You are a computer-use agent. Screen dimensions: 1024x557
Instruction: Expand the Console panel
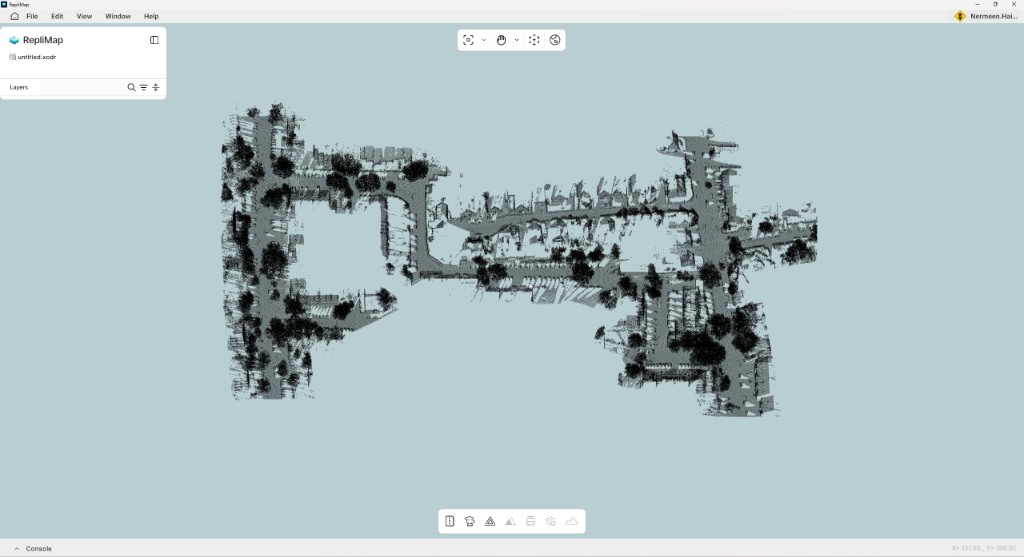(x=33, y=549)
